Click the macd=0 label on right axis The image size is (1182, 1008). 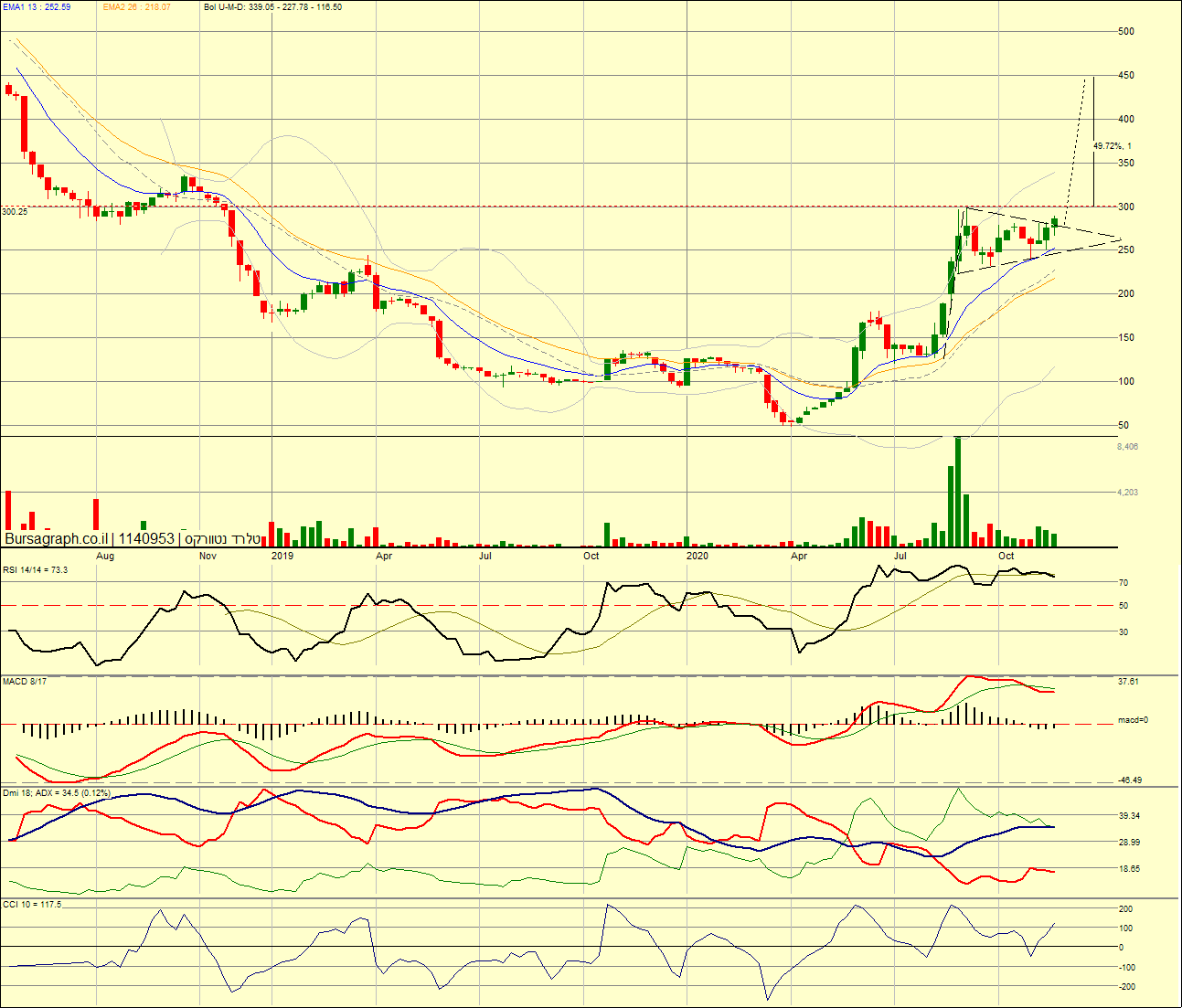(x=1133, y=720)
